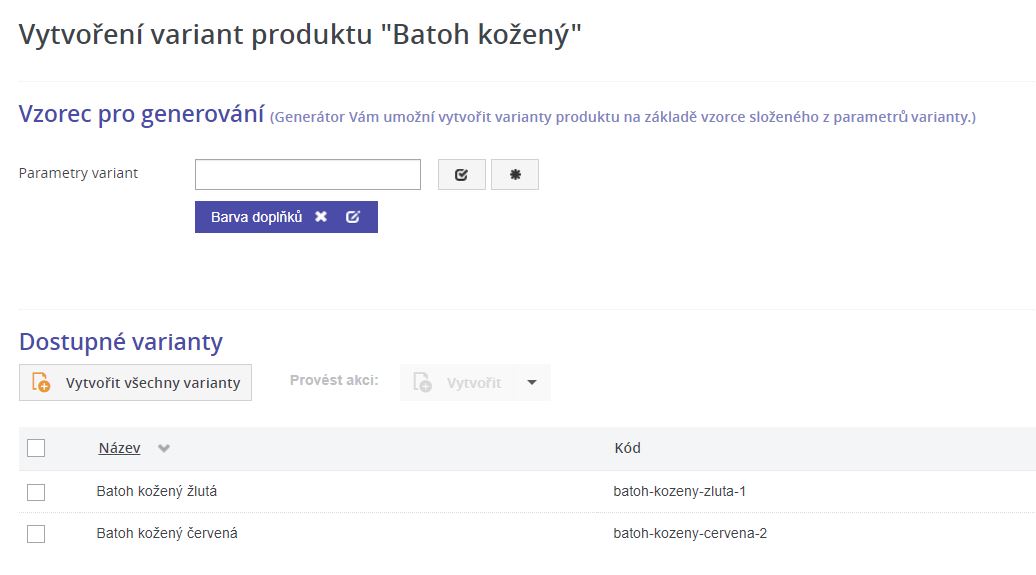The height and width of the screenshot is (575, 1036).
Task: Sort by the Název column header
Action: (120, 448)
